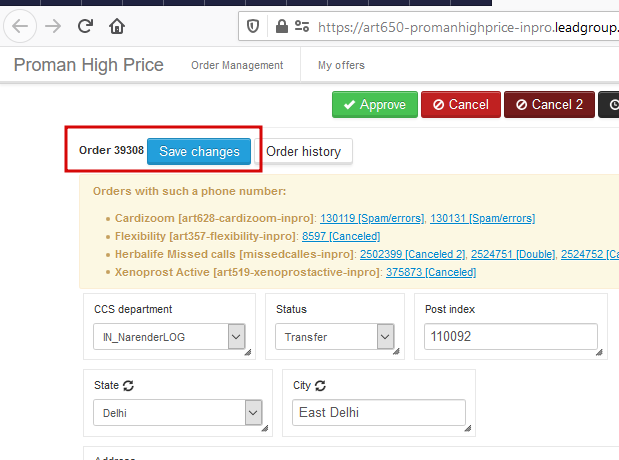Open the Order Management menu
The image size is (619, 460).
click(x=237, y=66)
